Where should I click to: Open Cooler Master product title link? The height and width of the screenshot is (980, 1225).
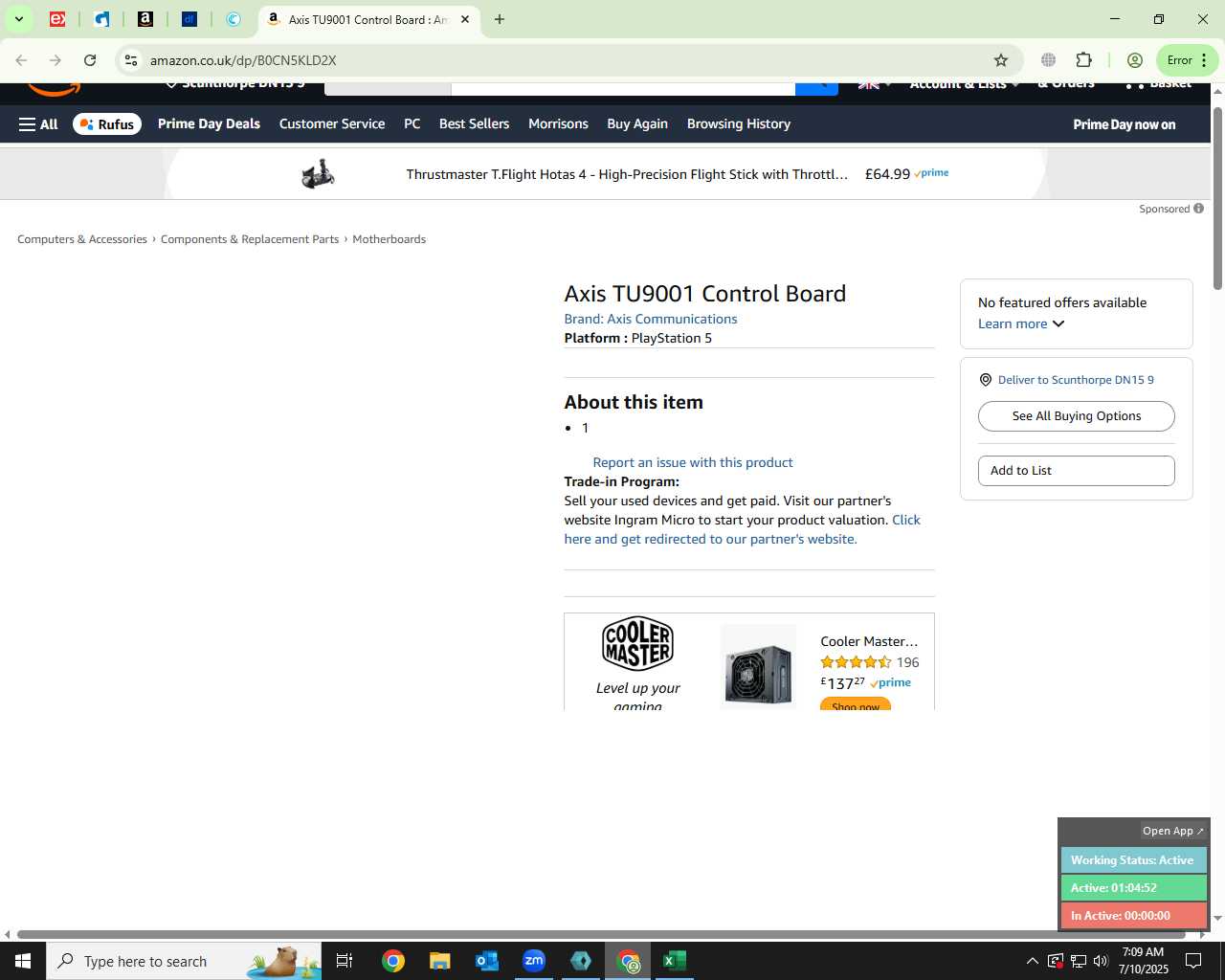(x=869, y=641)
